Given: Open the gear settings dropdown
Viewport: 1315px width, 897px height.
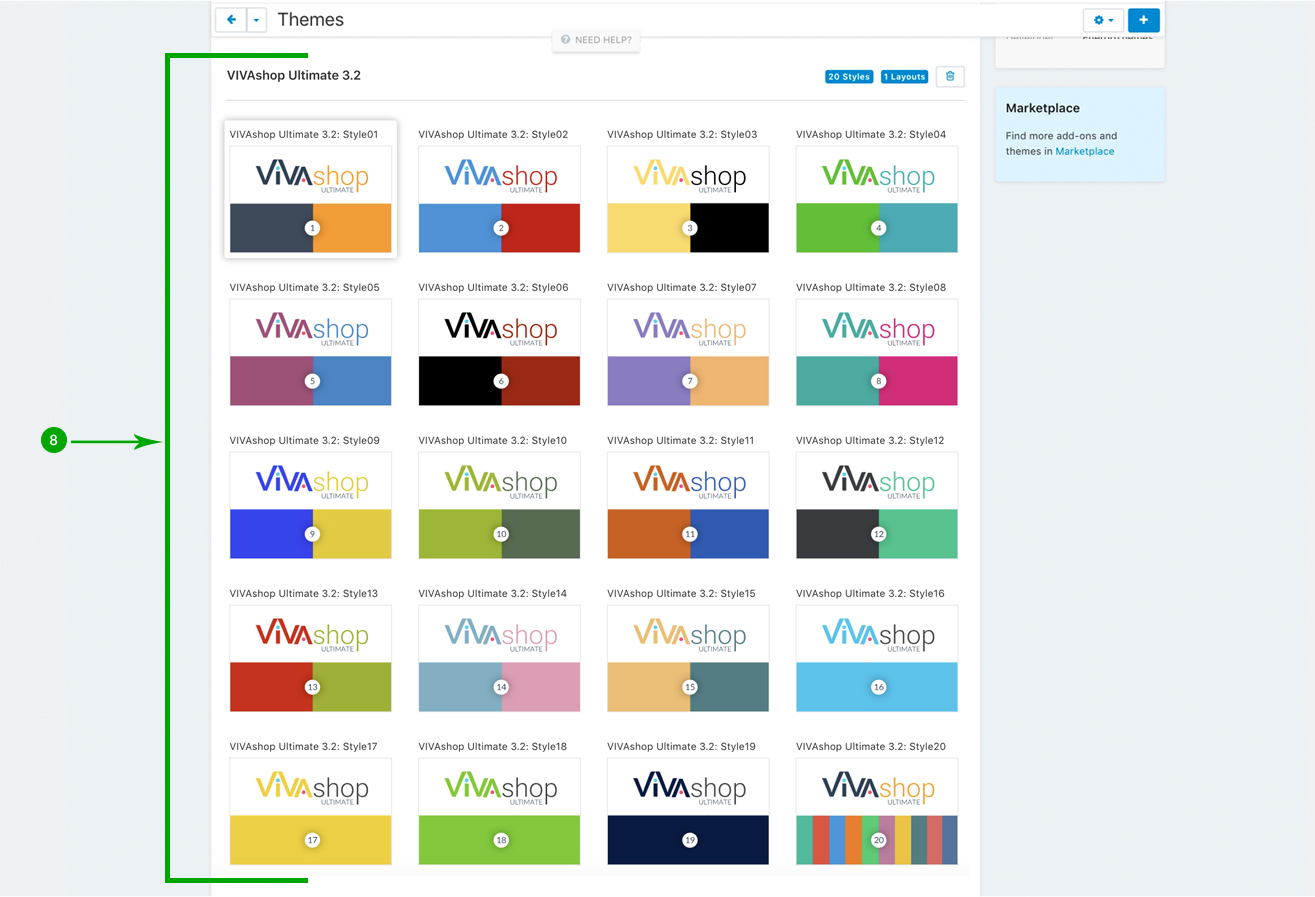Looking at the screenshot, I should (1103, 20).
